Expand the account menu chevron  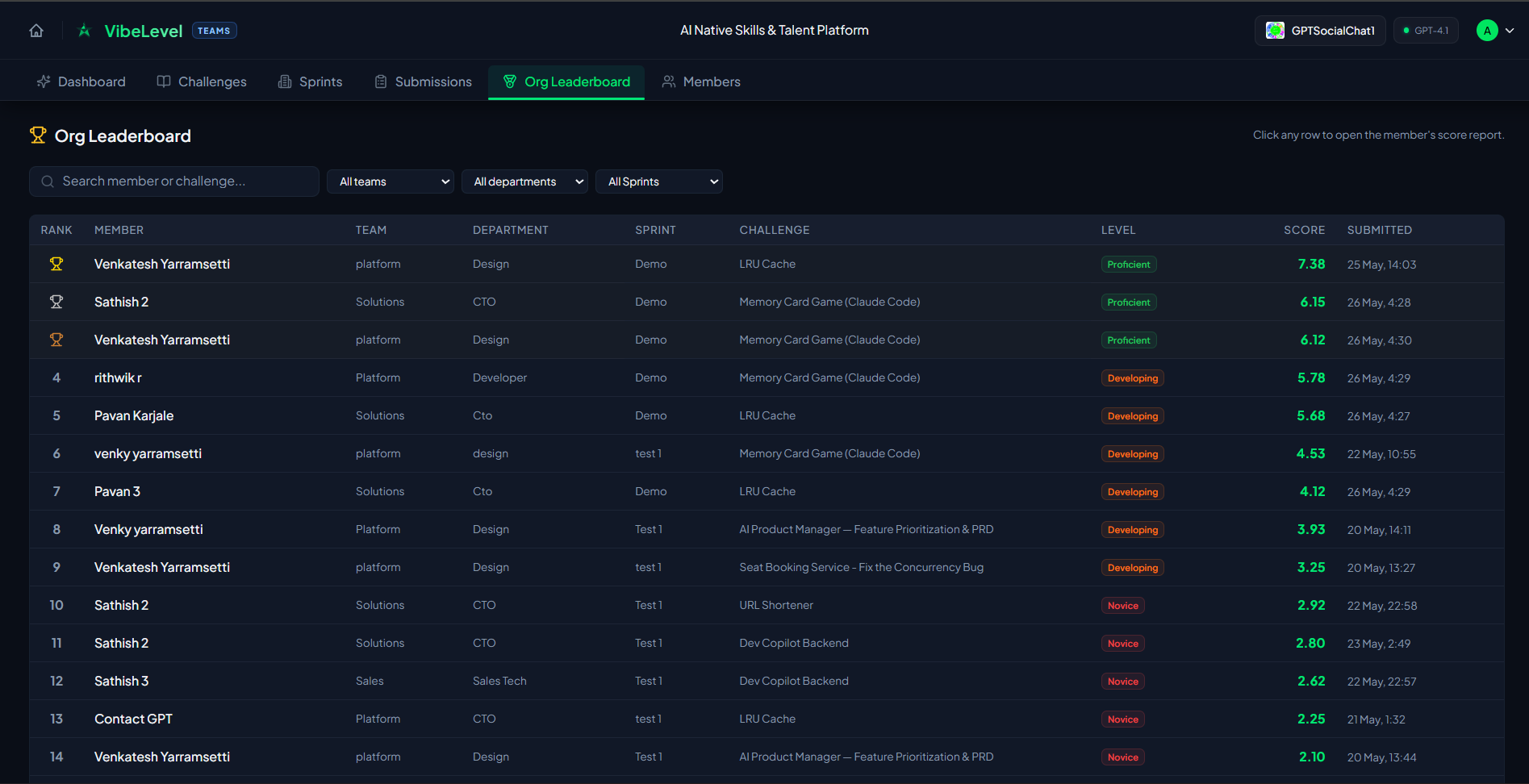(1510, 31)
